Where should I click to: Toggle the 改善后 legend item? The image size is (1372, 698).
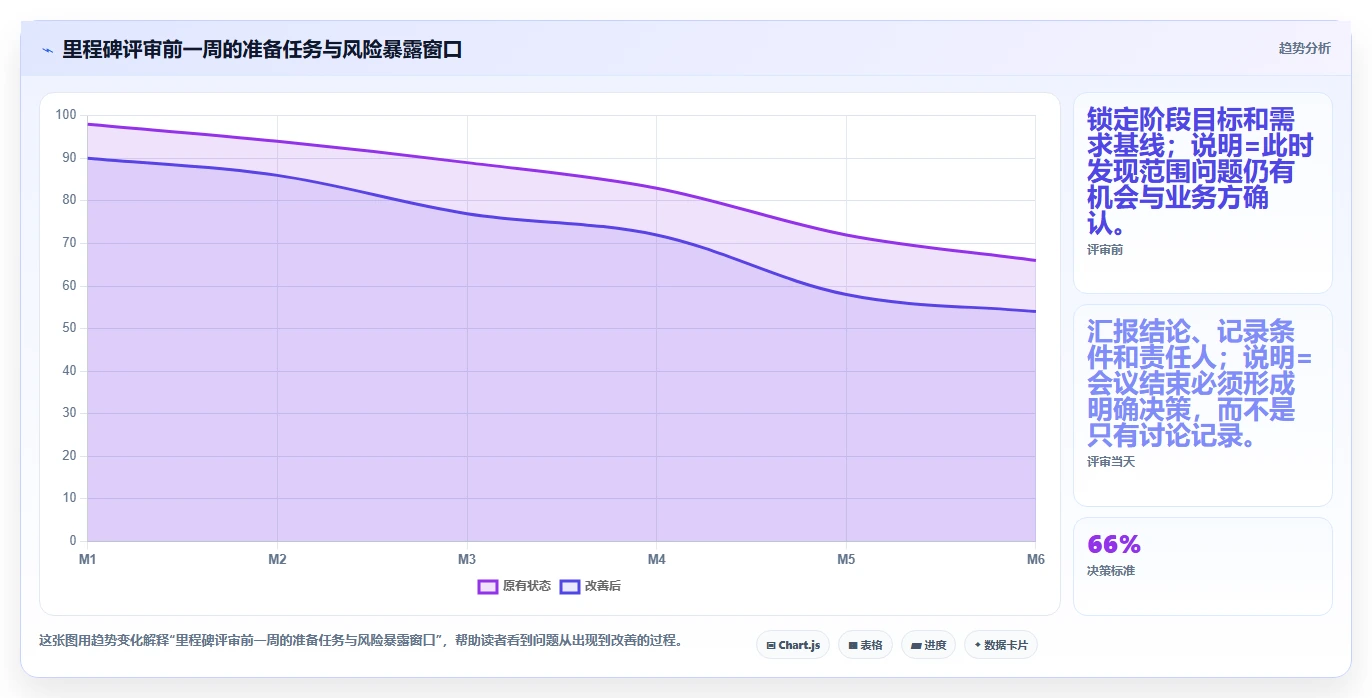(590, 586)
